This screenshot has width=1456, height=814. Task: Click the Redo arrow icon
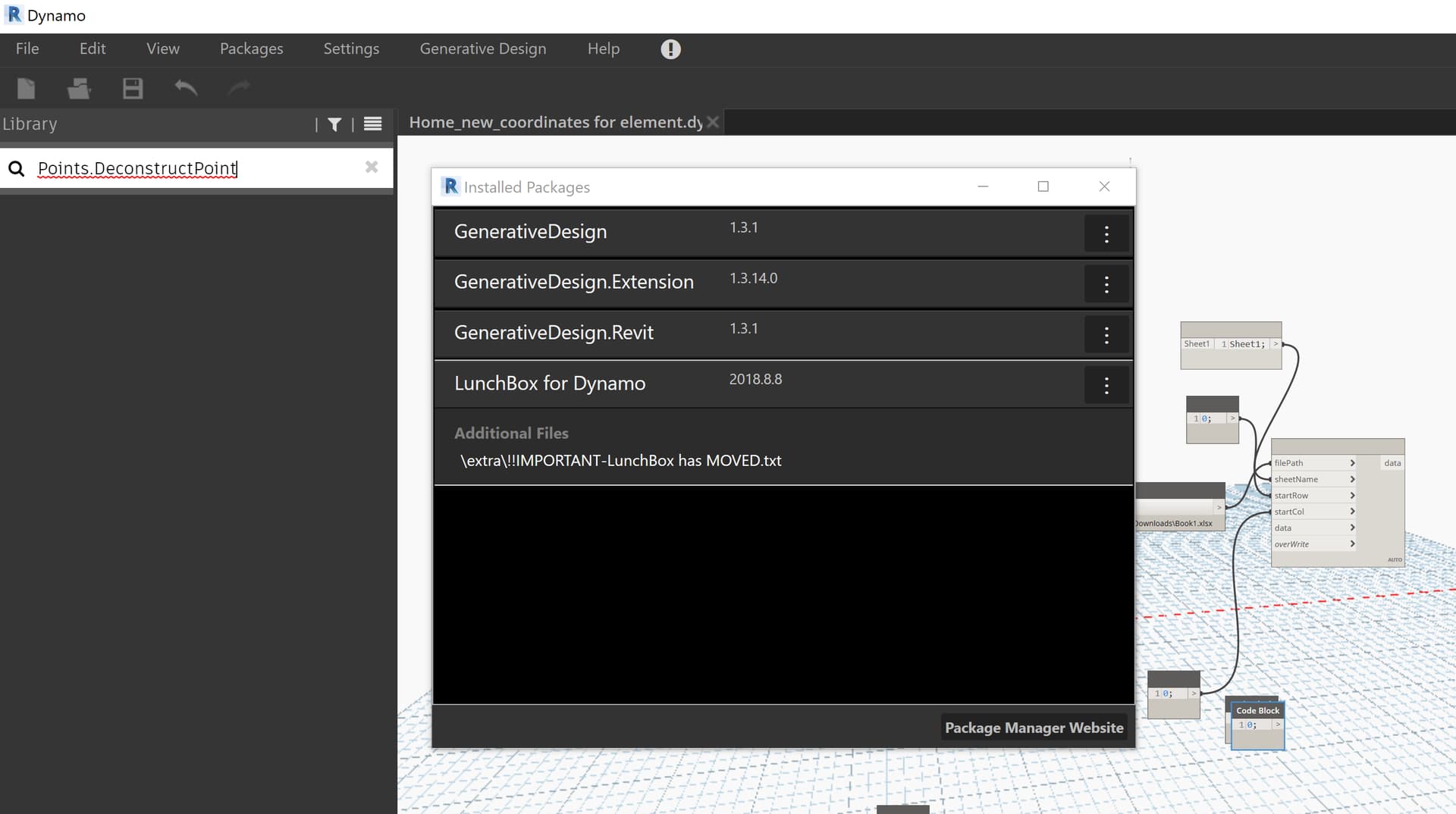click(239, 88)
